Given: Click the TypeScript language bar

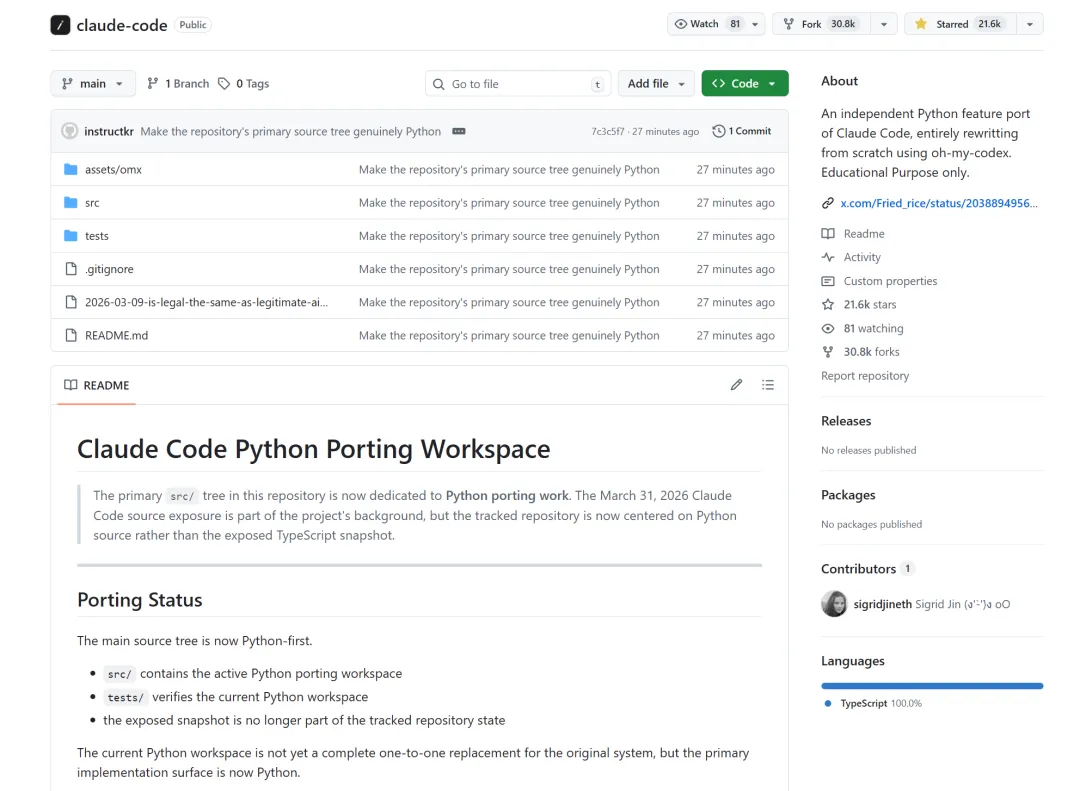Looking at the screenshot, I should pyautogui.click(x=932, y=686).
